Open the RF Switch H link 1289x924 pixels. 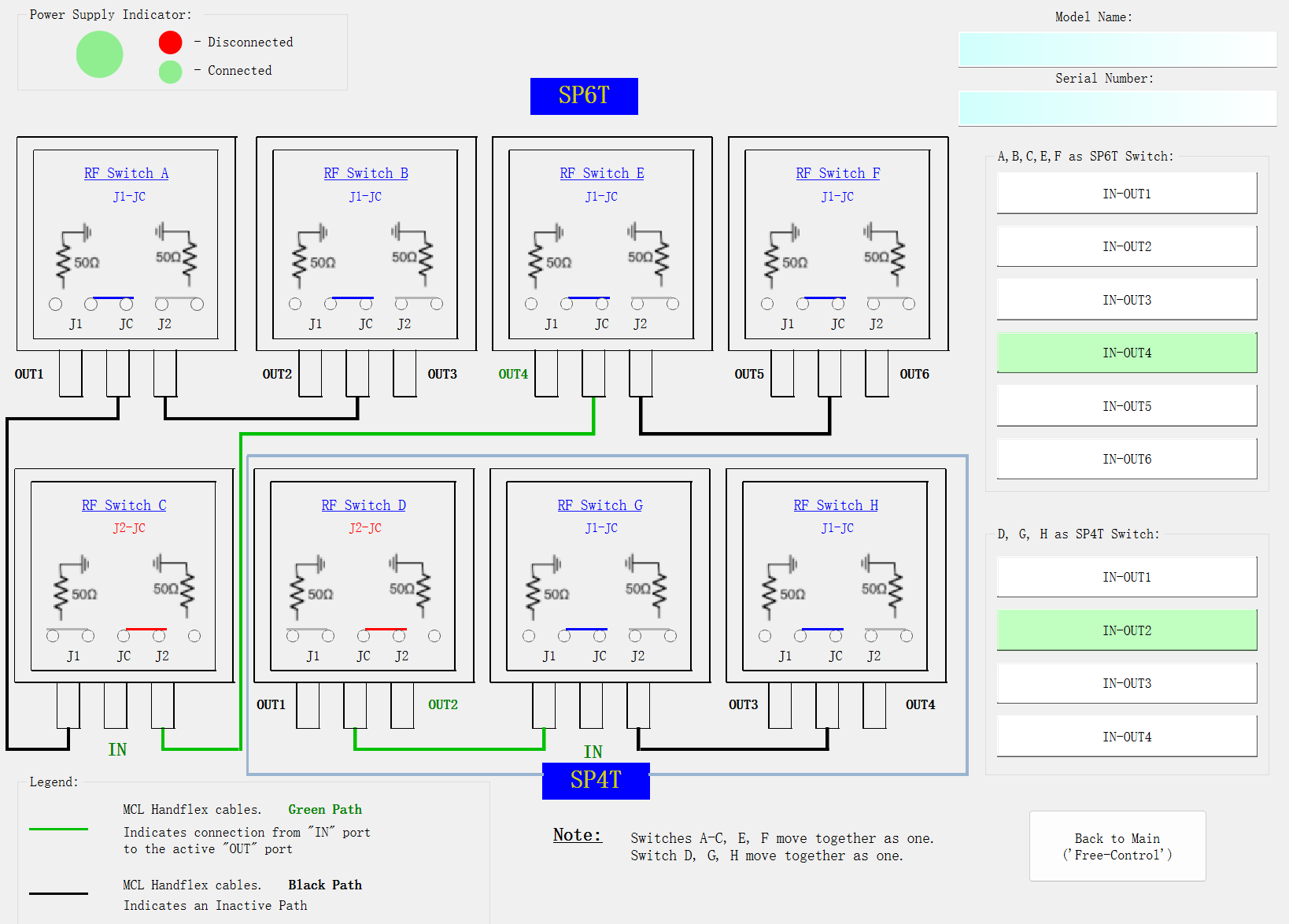tap(836, 505)
